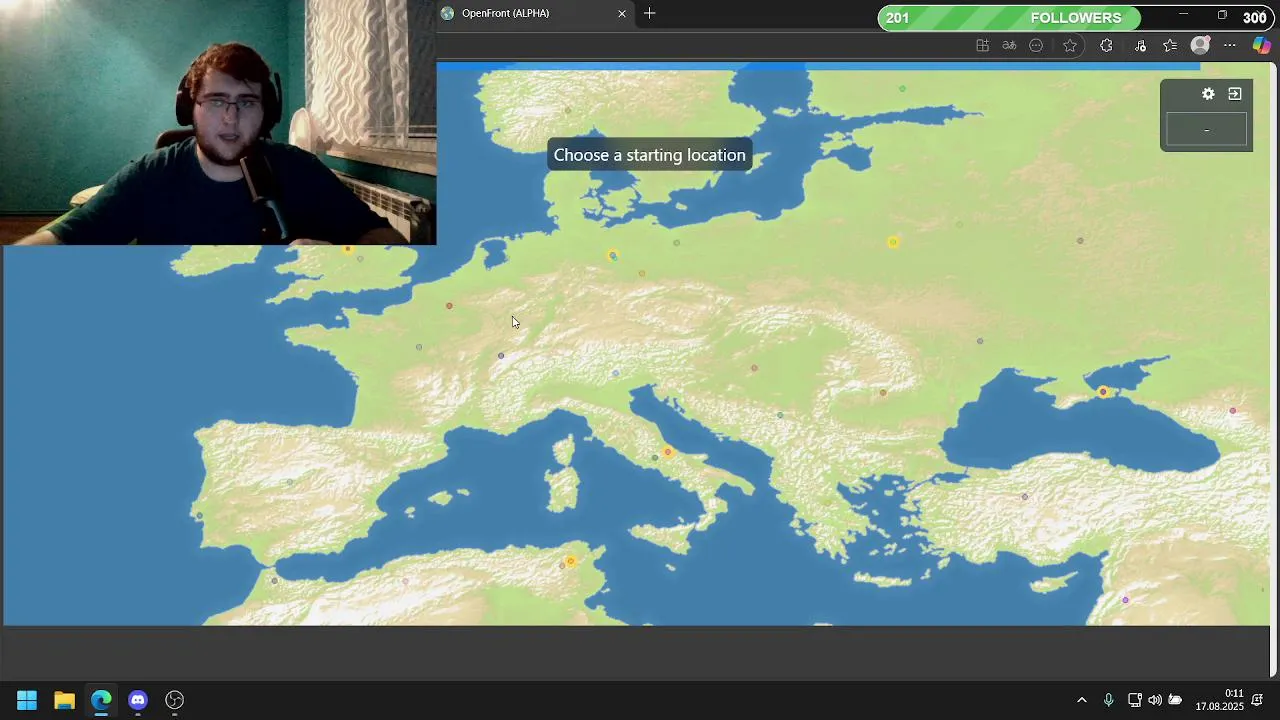Viewport: 1280px width, 720px height.
Task: Open the OpenFront game settings gear
Action: coord(1208,94)
